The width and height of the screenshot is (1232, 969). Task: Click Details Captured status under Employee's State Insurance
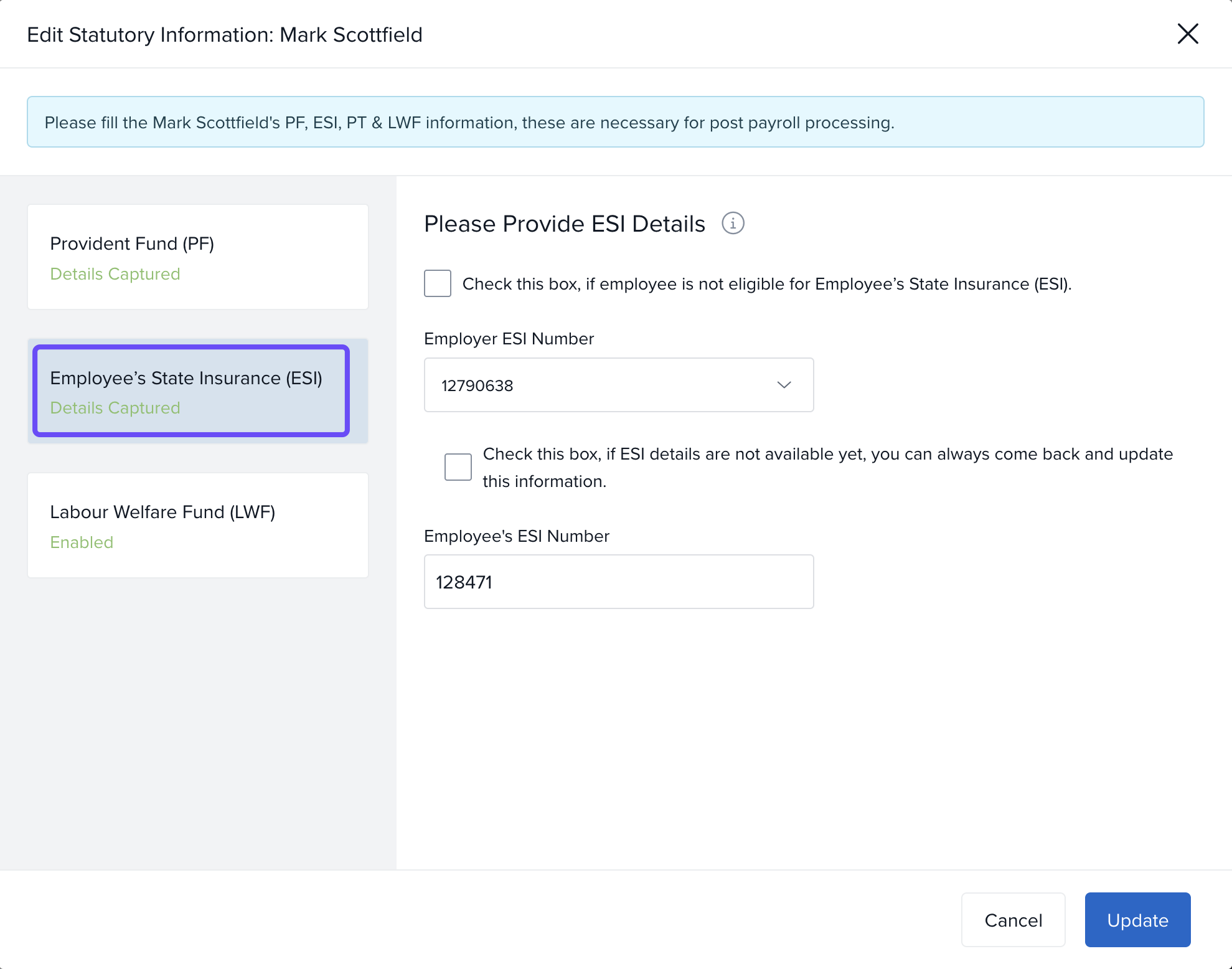pyautogui.click(x=115, y=408)
